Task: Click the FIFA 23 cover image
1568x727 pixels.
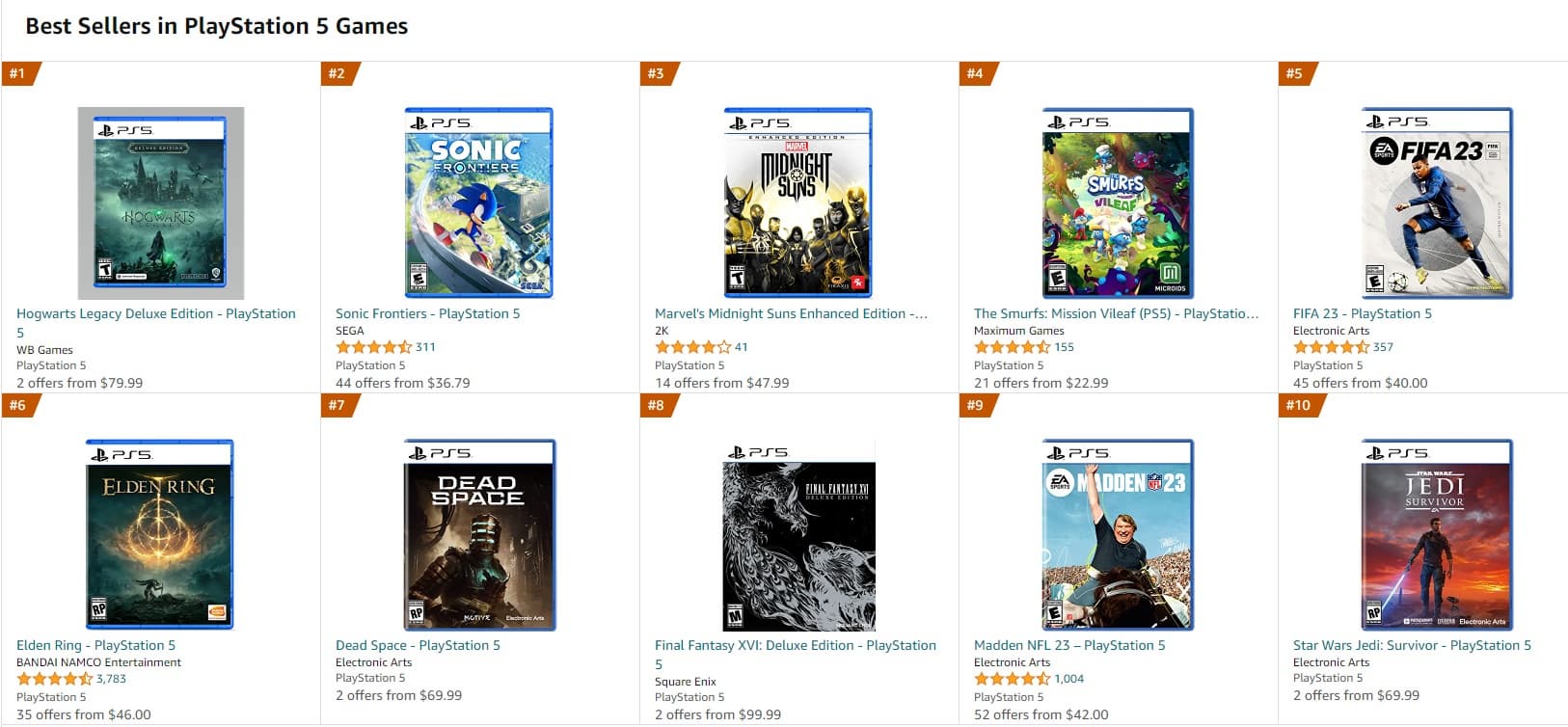Action: tap(1436, 202)
